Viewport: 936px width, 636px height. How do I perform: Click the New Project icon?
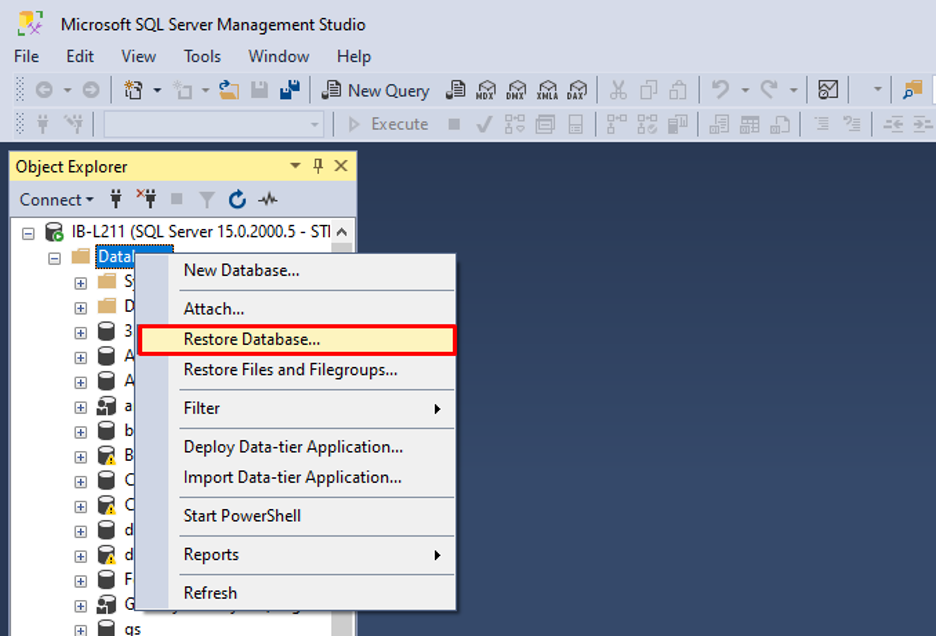[x=133, y=90]
